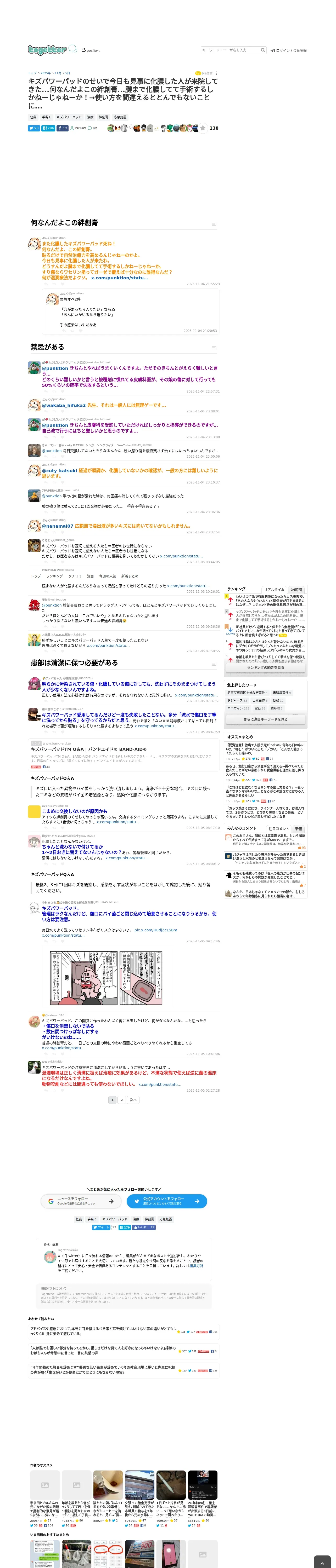Open the @cuty_katsuki mention link

point(60,470)
